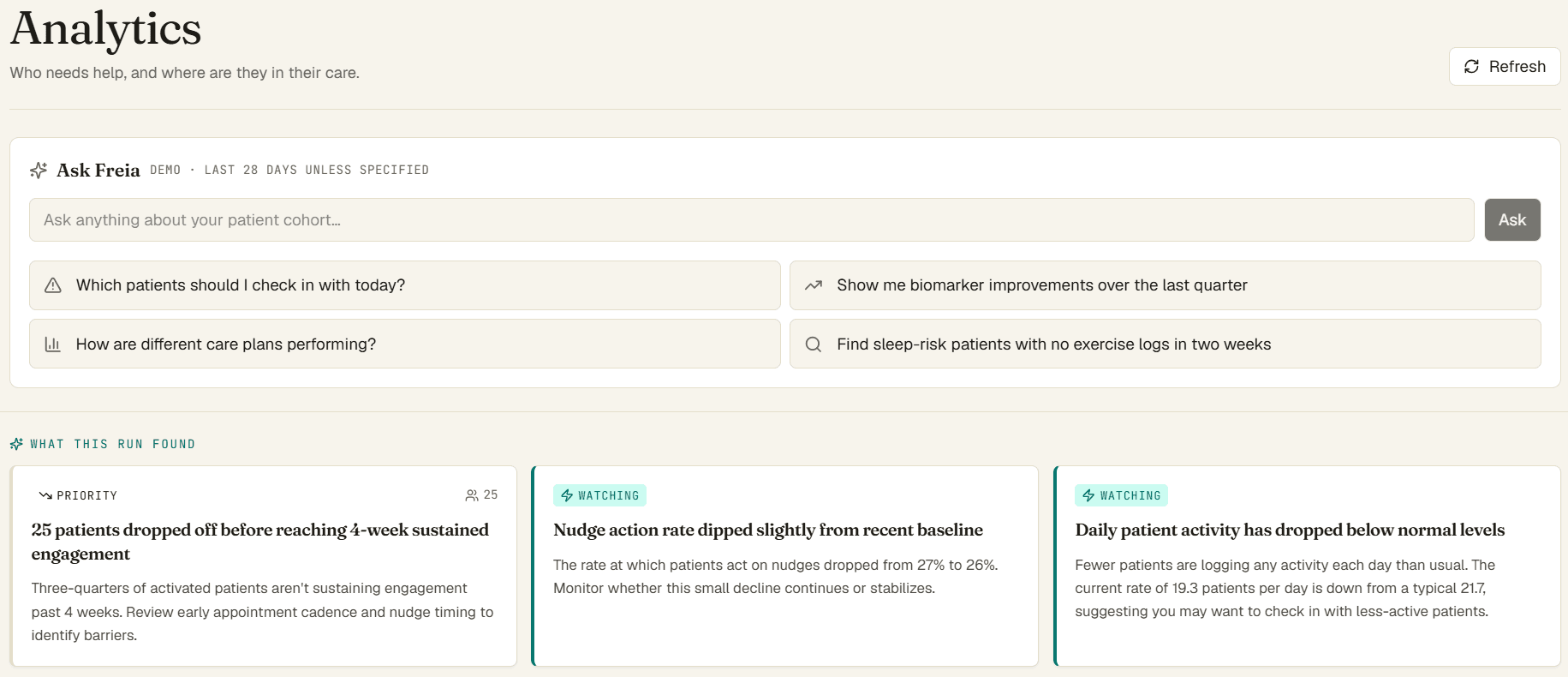This screenshot has width=1568, height=677.
Task: Click the bar chart icon
Action: [53, 344]
